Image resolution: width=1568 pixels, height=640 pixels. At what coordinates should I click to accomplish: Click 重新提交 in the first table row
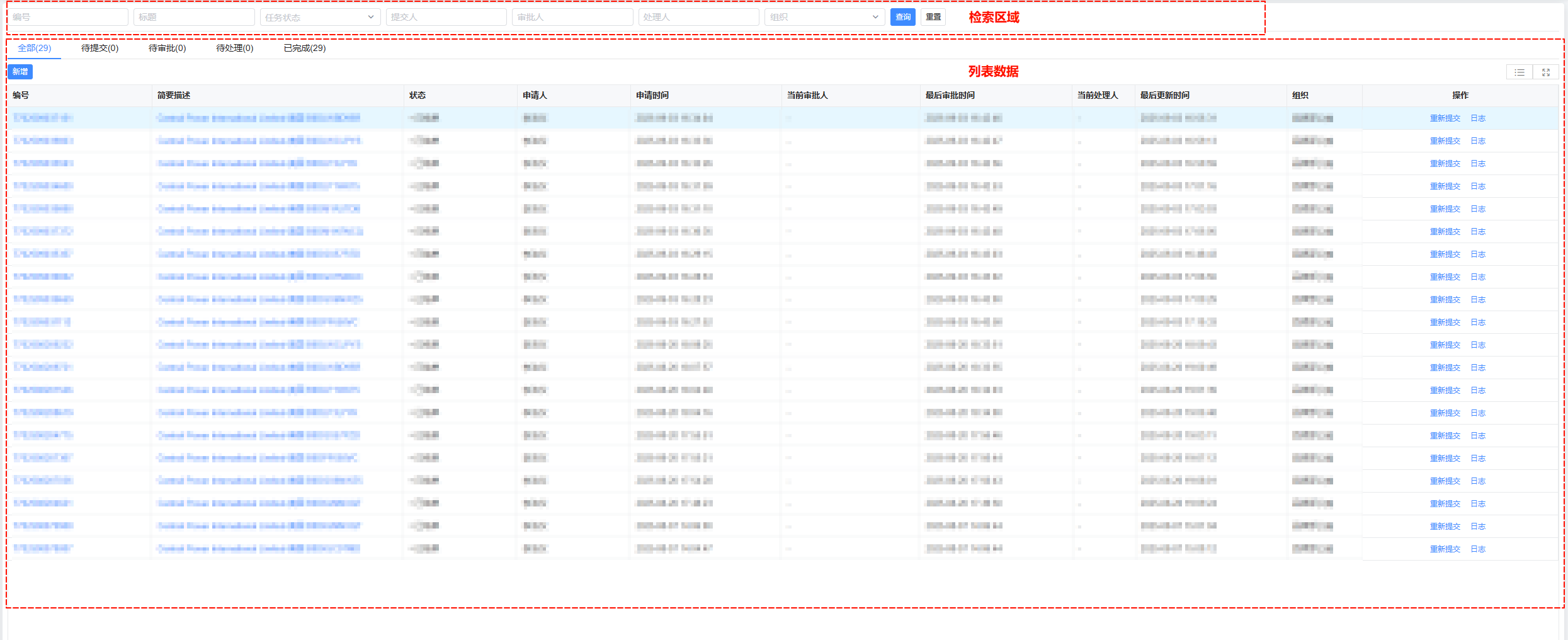pos(1445,118)
